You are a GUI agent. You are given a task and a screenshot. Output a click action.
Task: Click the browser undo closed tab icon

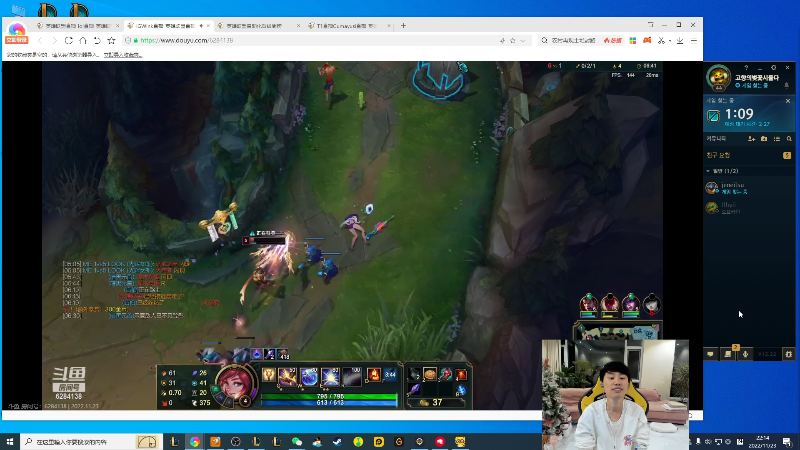pos(97,40)
